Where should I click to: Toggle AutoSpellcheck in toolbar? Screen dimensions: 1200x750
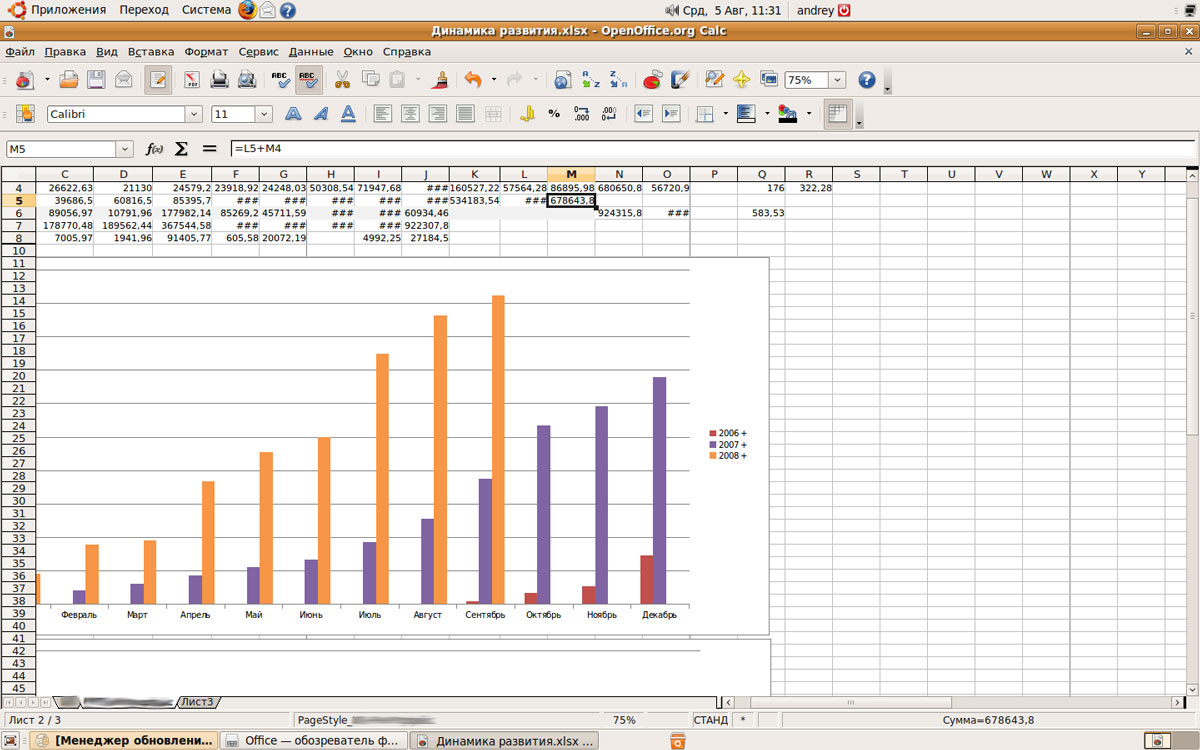click(309, 80)
